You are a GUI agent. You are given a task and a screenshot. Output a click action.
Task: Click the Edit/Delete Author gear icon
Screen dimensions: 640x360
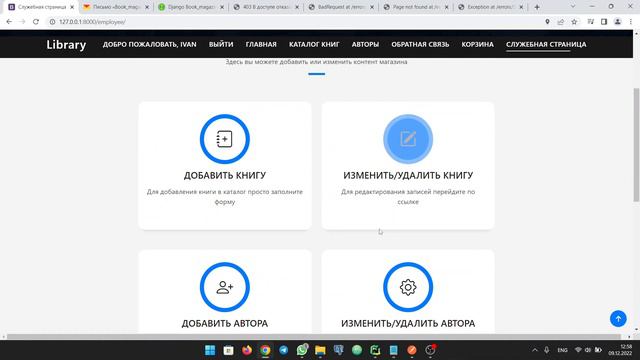point(408,287)
